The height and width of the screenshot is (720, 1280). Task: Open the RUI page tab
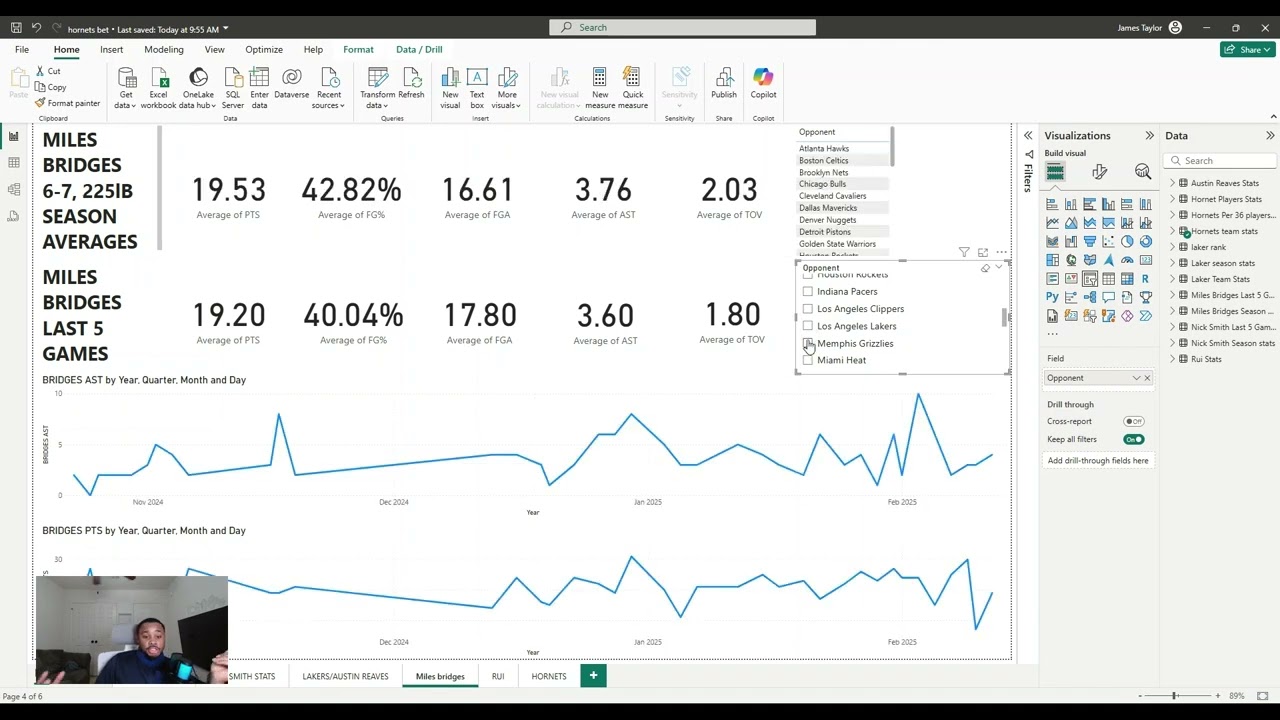pos(498,676)
